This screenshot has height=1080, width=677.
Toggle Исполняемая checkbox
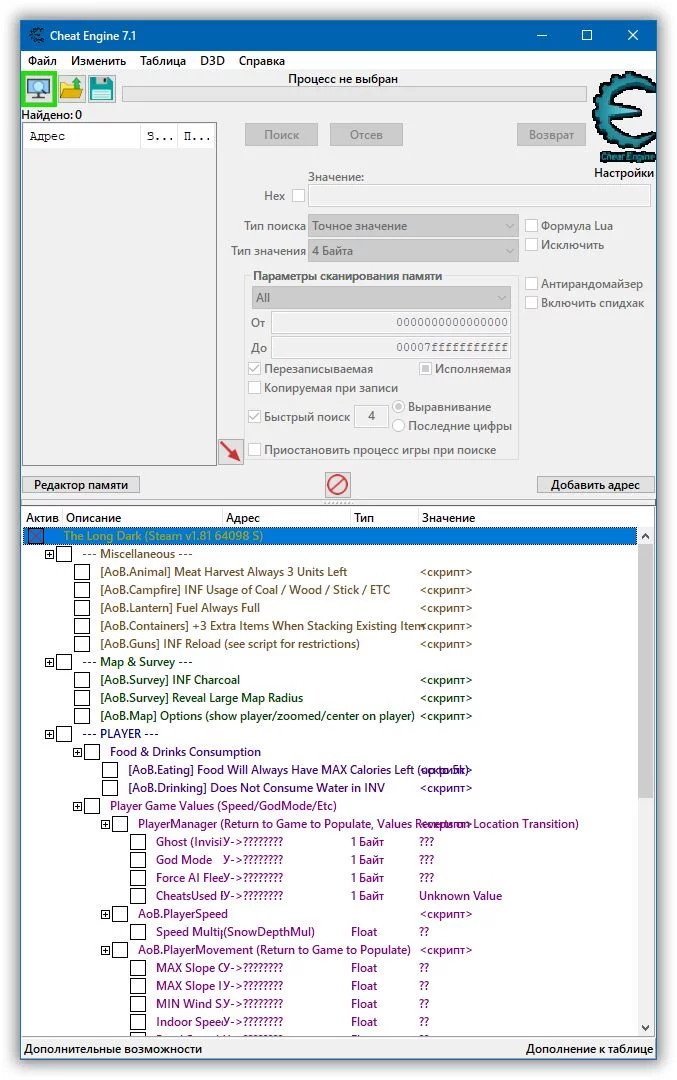(x=425, y=368)
